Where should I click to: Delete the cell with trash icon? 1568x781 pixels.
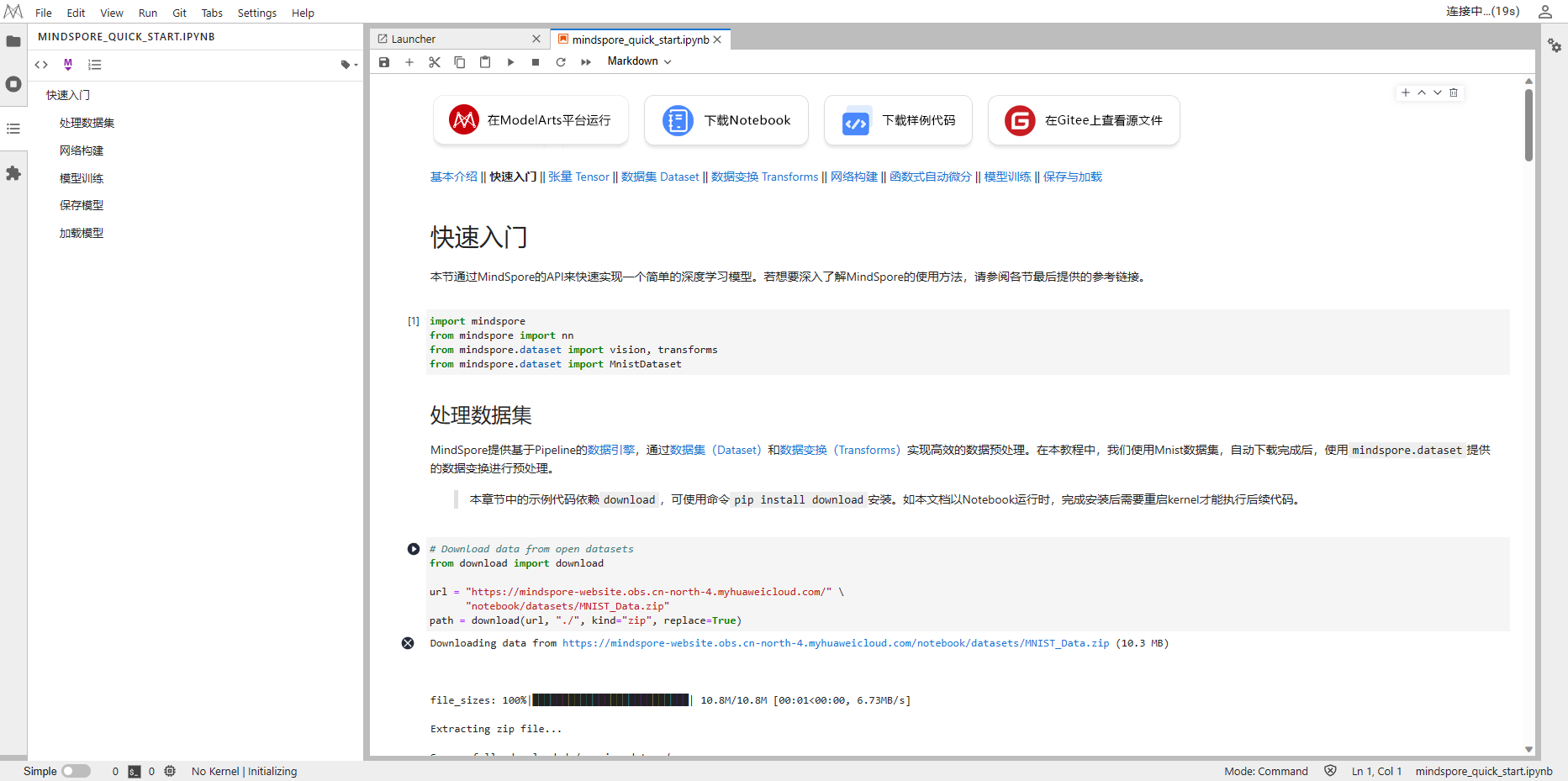tap(1454, 92)
